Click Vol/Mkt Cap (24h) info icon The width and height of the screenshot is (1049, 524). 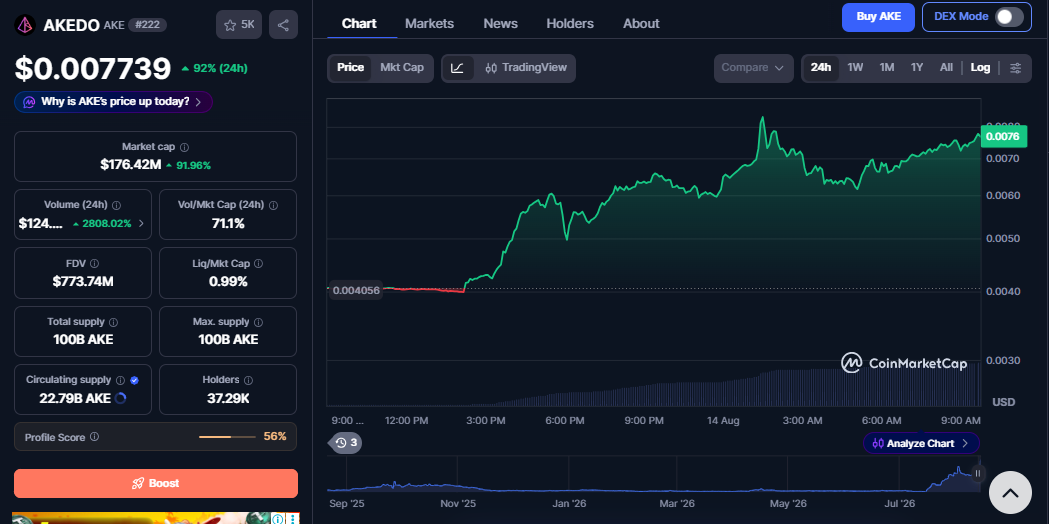pos(273,205)
